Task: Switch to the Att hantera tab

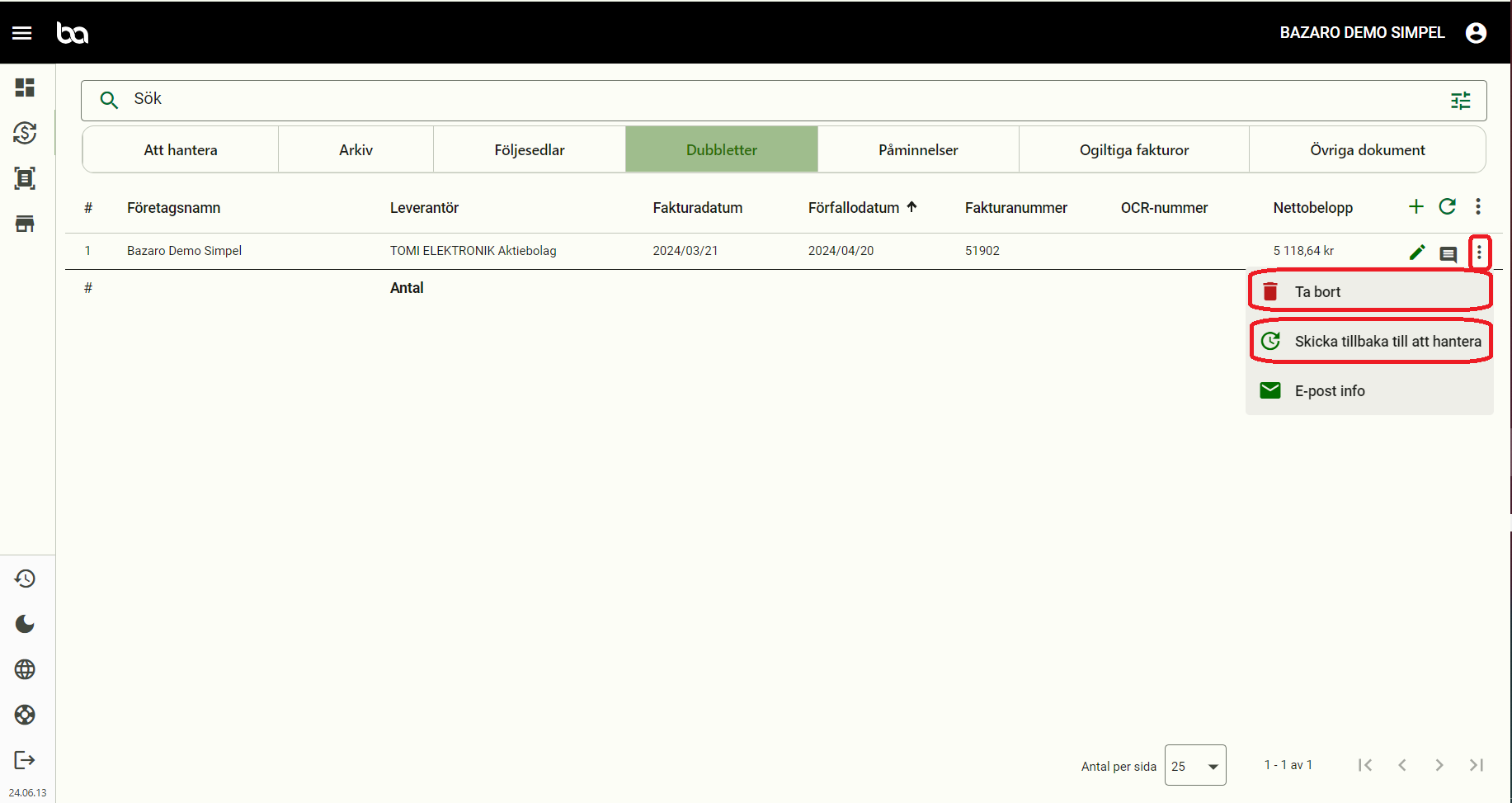Action: [181, 149]
